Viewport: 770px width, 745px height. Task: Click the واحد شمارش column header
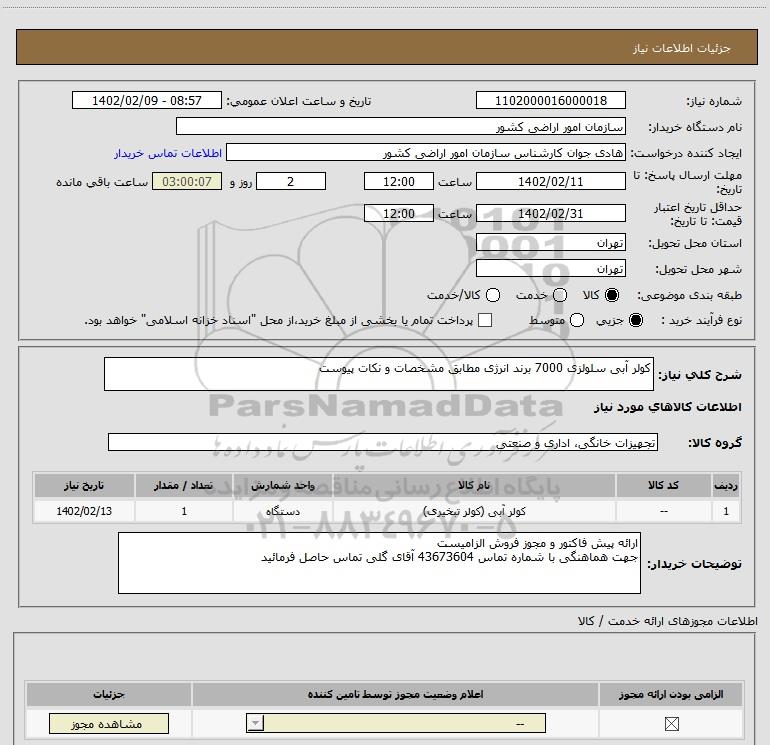point(283,485)
